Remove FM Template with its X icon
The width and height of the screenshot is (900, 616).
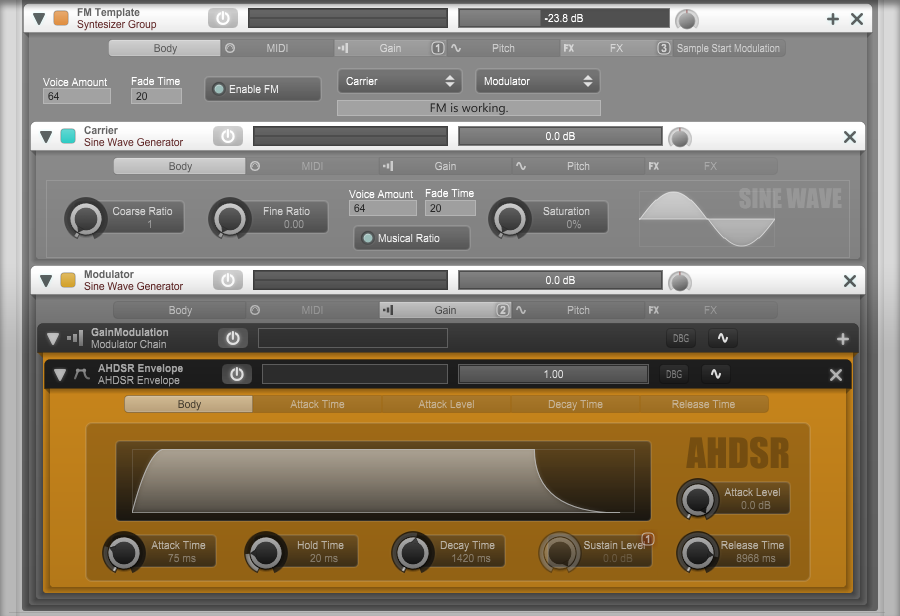[x=857, y=19]
